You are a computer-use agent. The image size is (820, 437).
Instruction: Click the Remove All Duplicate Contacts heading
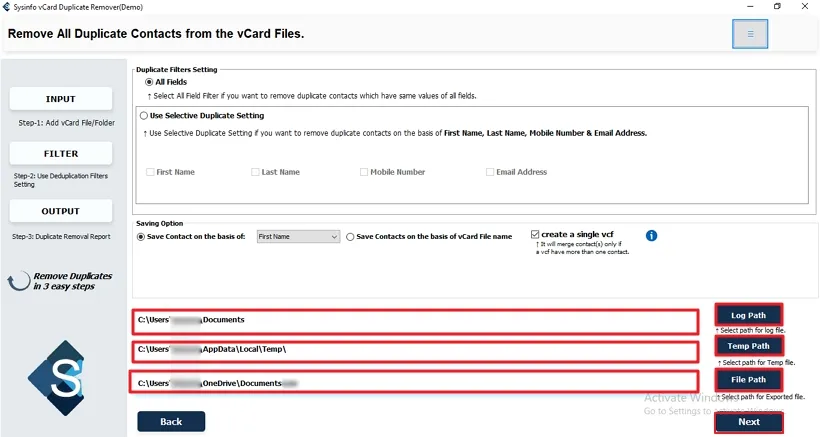point(156,33)
